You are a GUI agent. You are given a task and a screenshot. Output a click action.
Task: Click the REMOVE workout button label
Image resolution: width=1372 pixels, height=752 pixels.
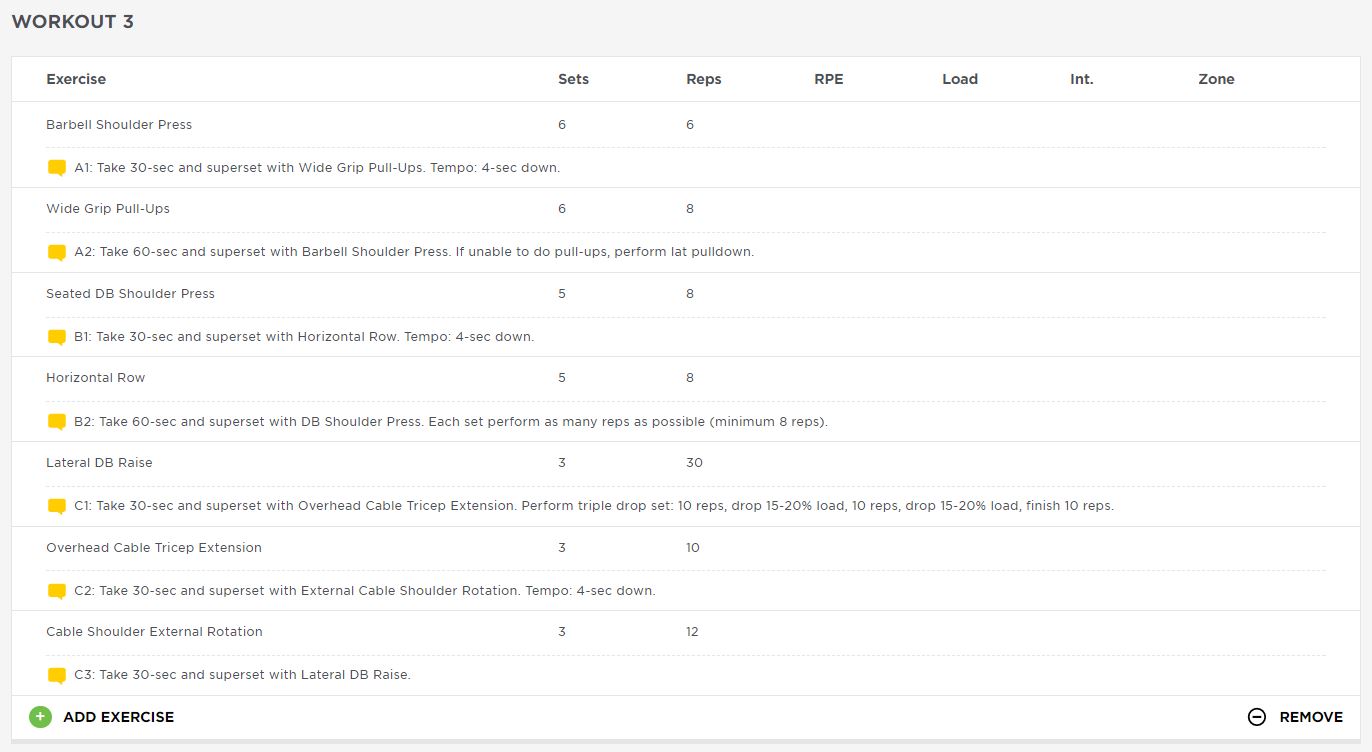(1311, 717)
